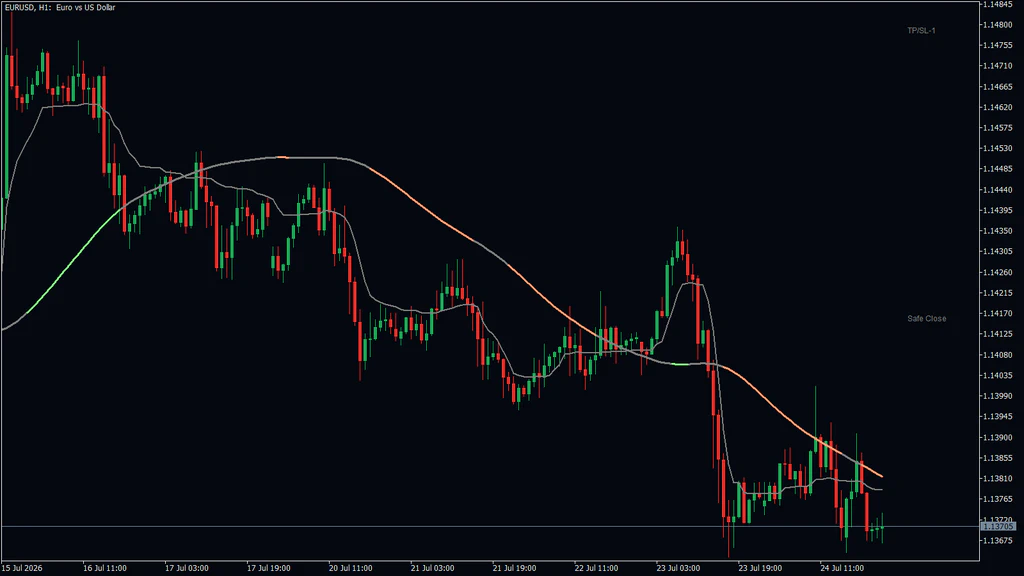Click the 23 Jul 19:00 time label
The image size is (1024, 576).
tap(760, 568)
